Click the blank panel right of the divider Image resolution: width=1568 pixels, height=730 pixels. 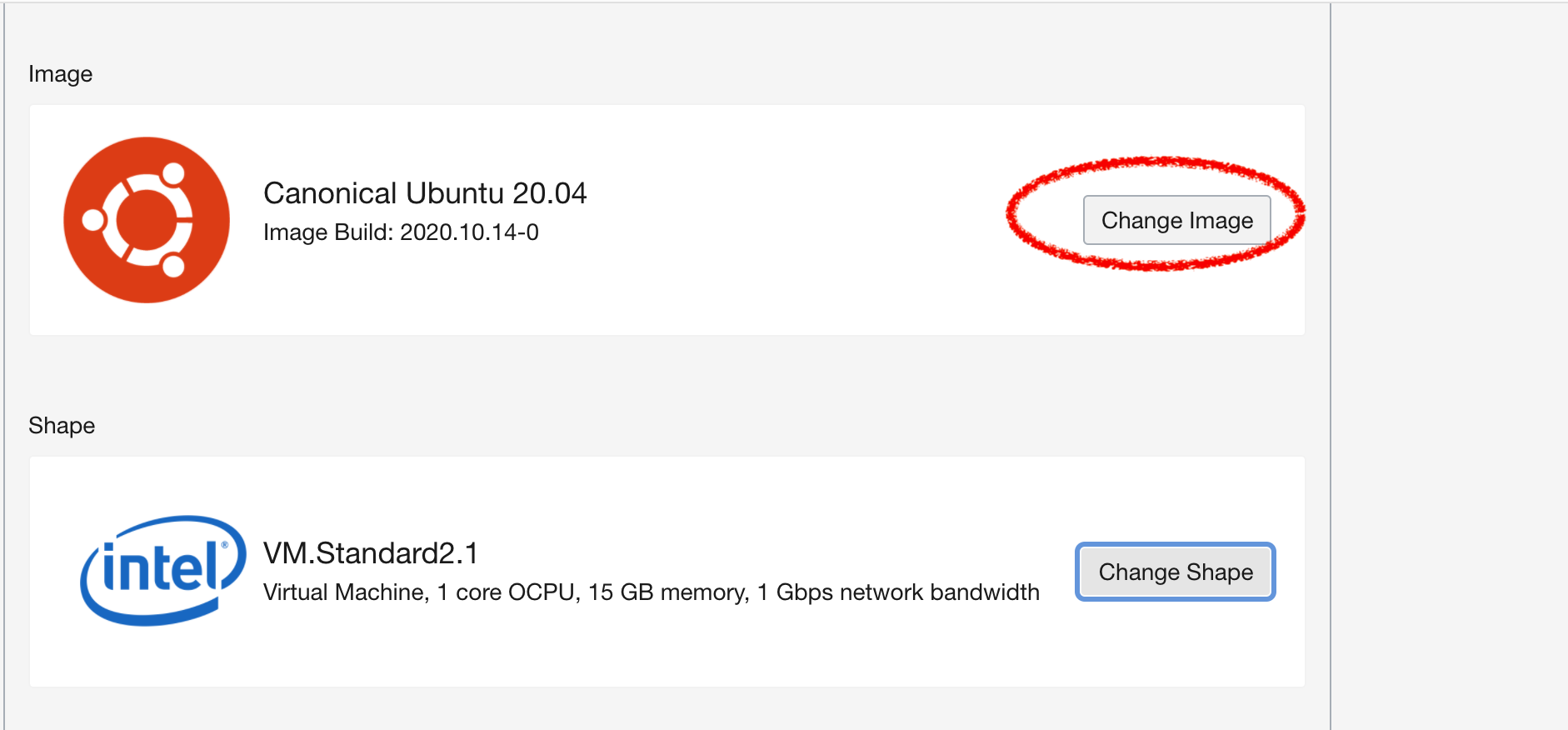pyautogui.click(x=1450, y=367)
